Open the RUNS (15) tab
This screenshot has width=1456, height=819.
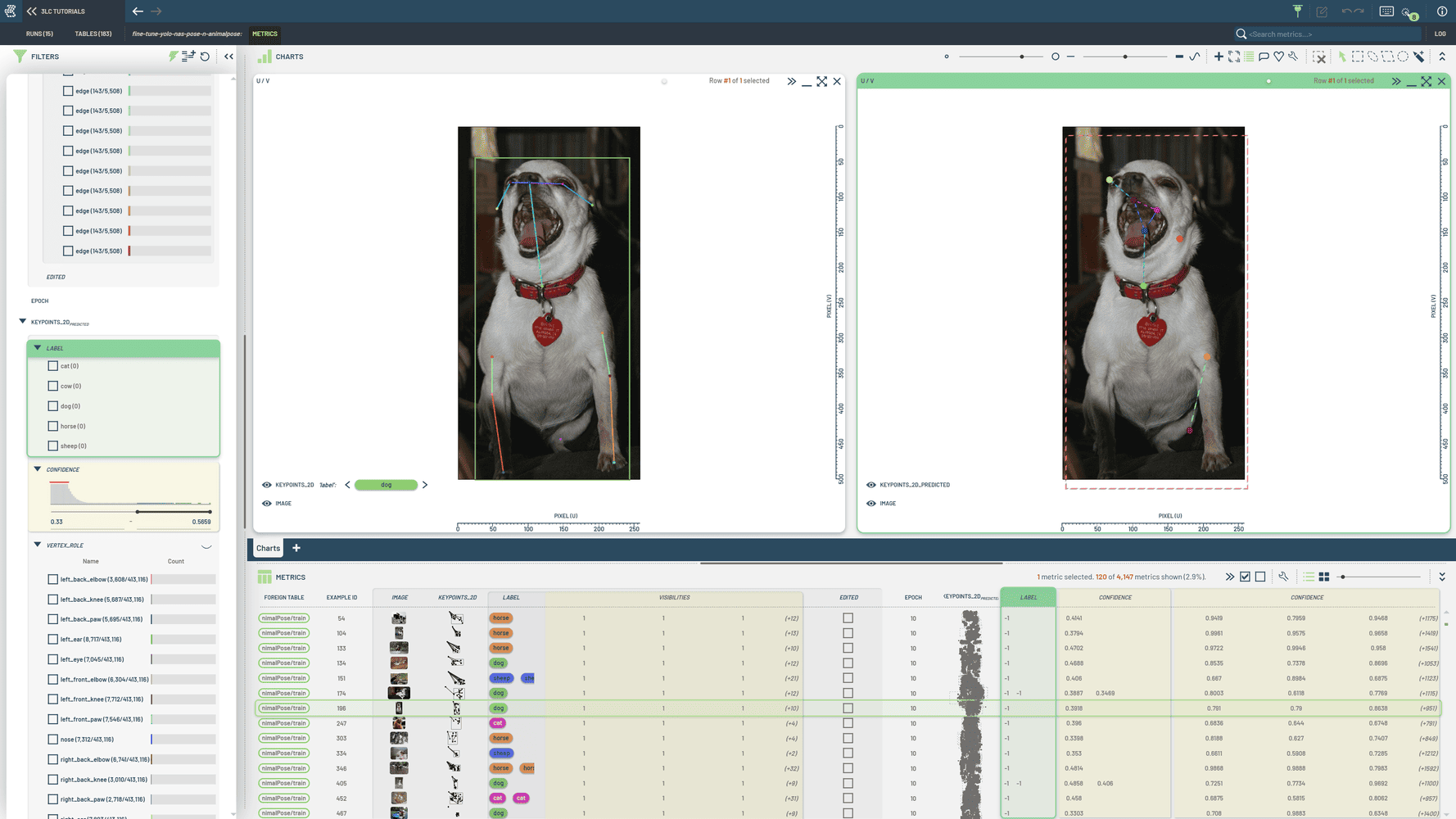[39, 34]
